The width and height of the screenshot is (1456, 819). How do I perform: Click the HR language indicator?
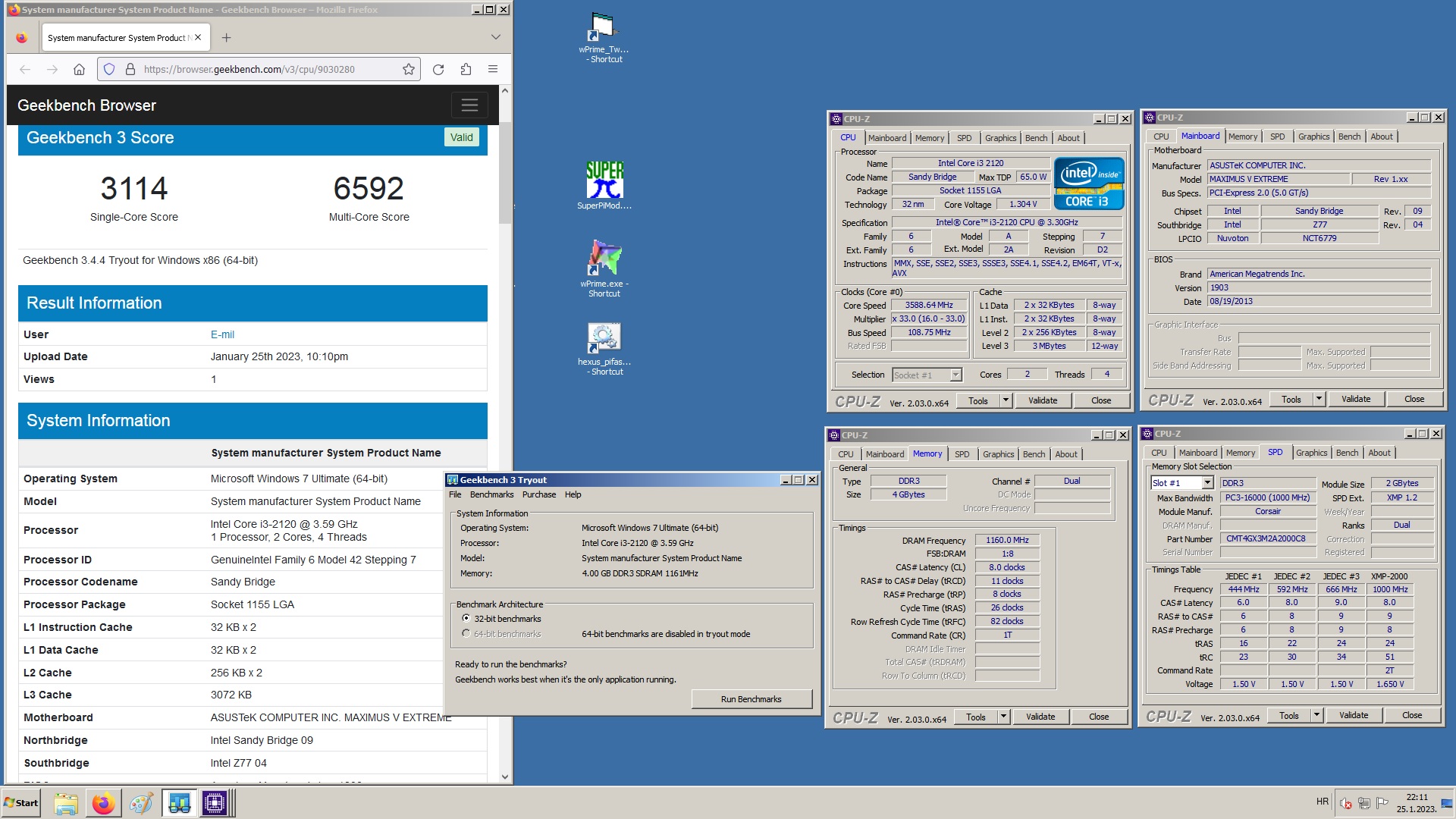tap(1323, 802)
